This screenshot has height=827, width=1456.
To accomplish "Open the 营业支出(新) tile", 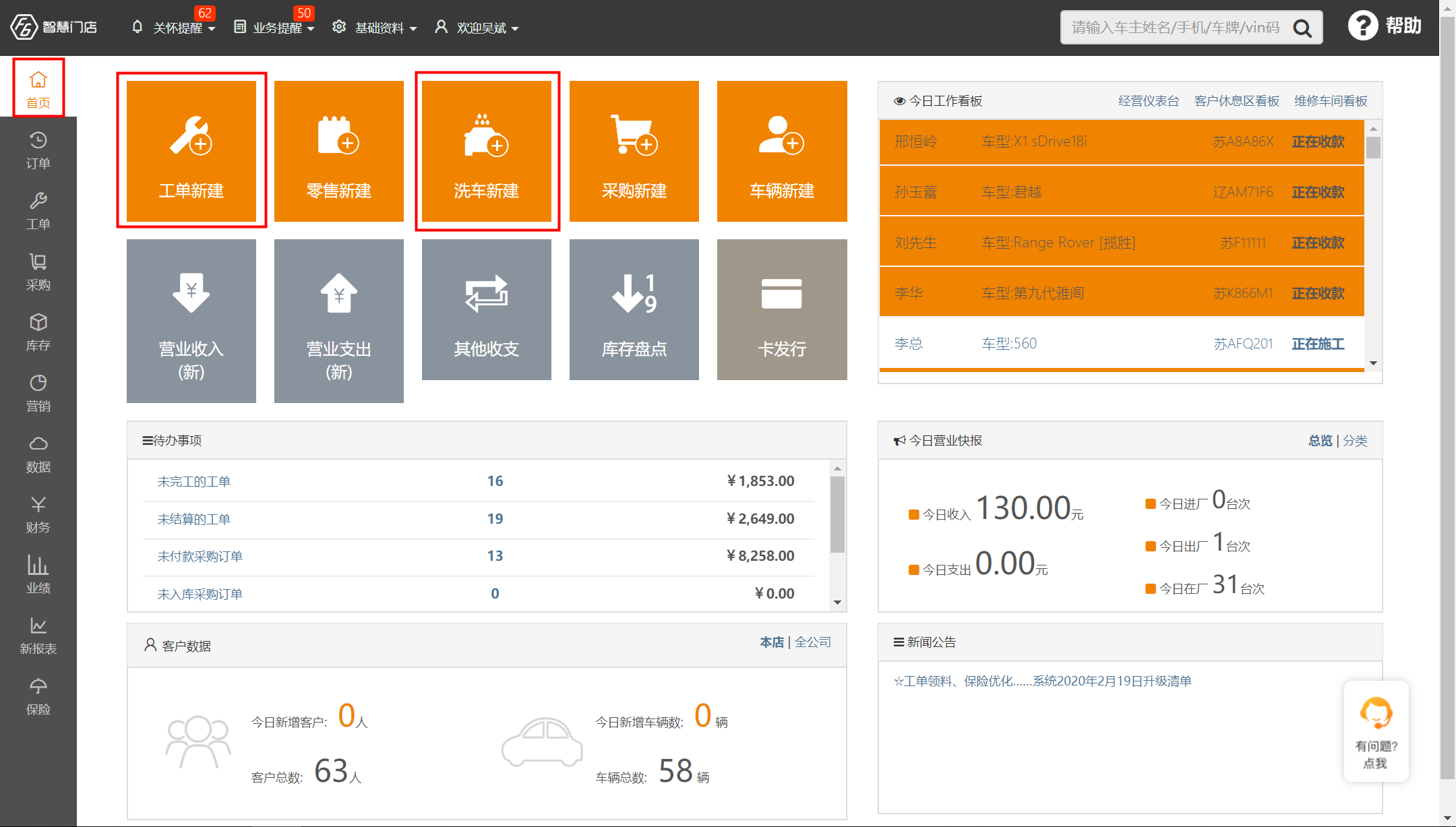I will 339,321.
